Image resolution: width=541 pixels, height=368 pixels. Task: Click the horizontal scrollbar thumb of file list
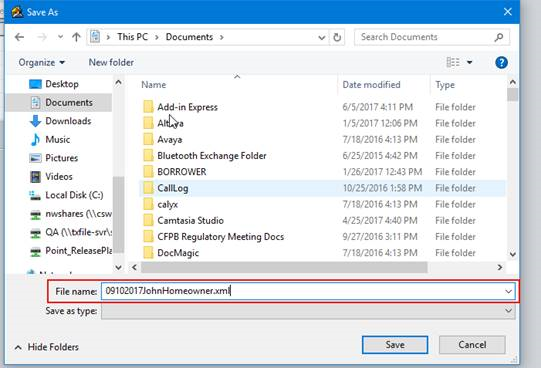tap(284, 267)
